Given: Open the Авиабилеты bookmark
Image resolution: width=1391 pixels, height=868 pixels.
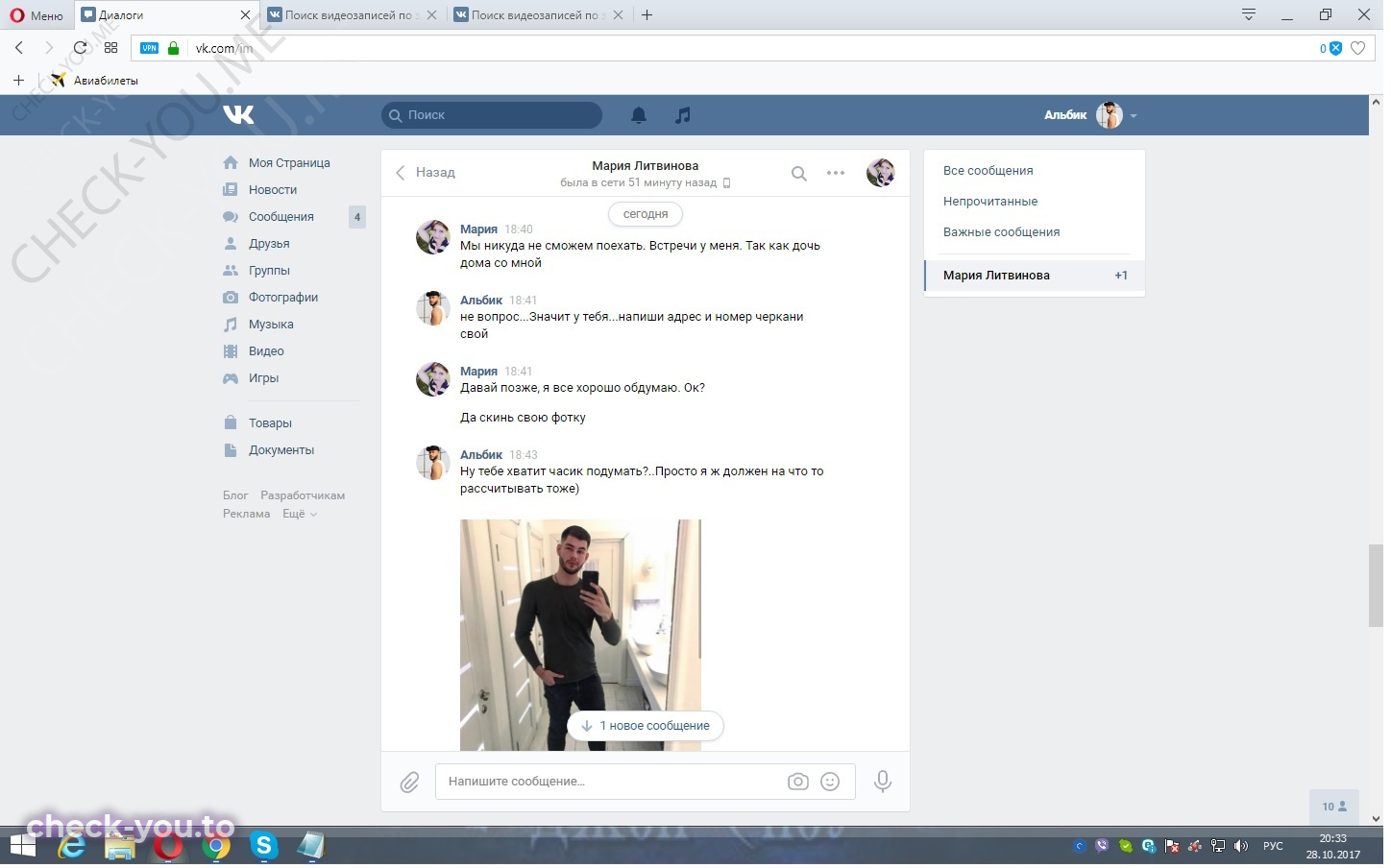Looking at the screenshot, I should click(95, 81).
